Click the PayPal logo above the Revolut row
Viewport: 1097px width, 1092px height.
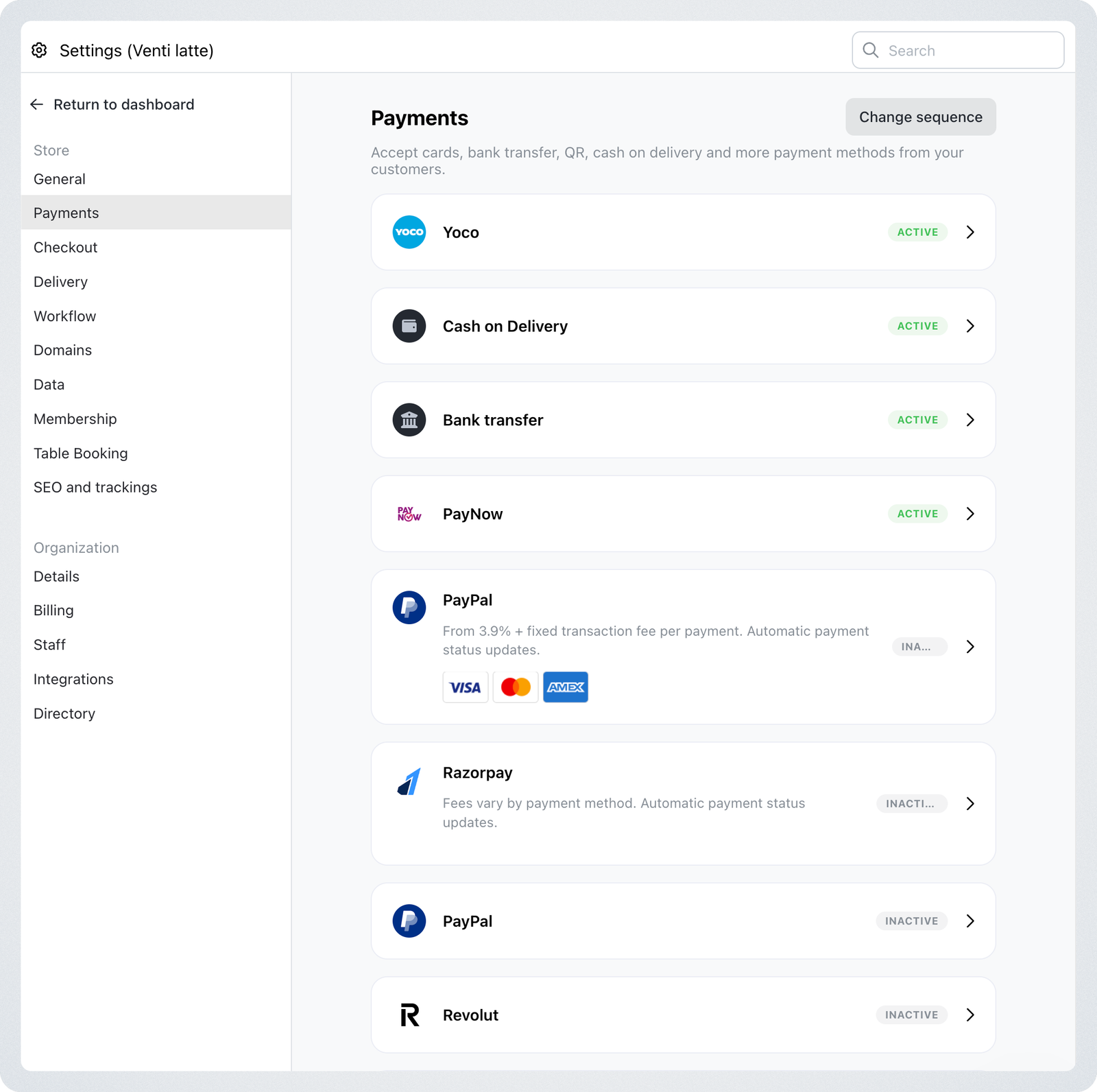point(409,921)
